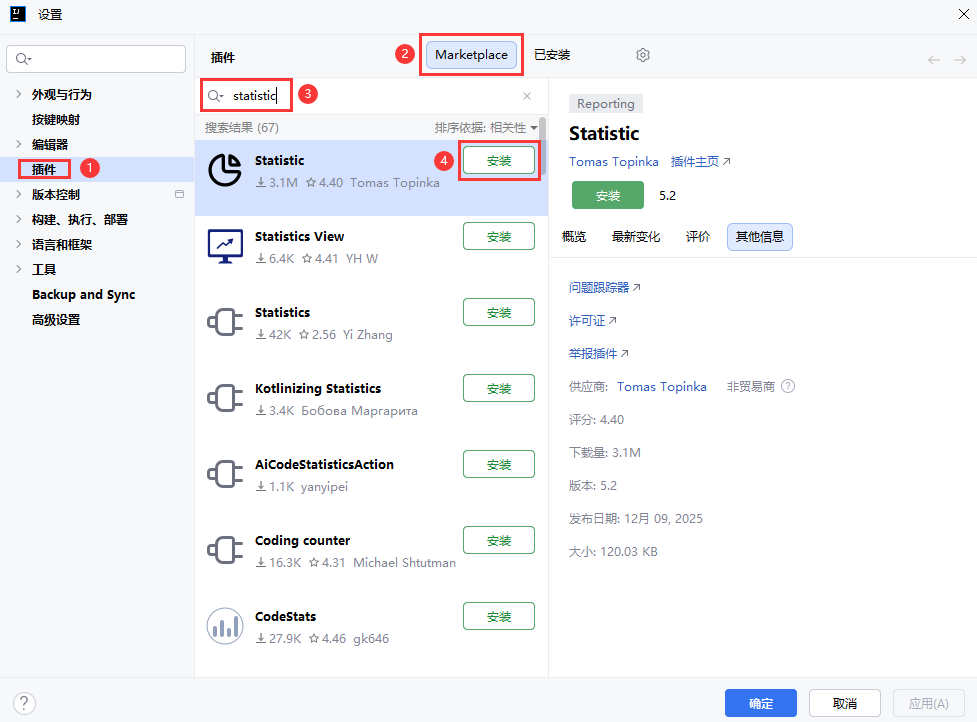Open the 举报插件 link
The width and height of the screenshot is (977, 722).
tap(598, 354)
